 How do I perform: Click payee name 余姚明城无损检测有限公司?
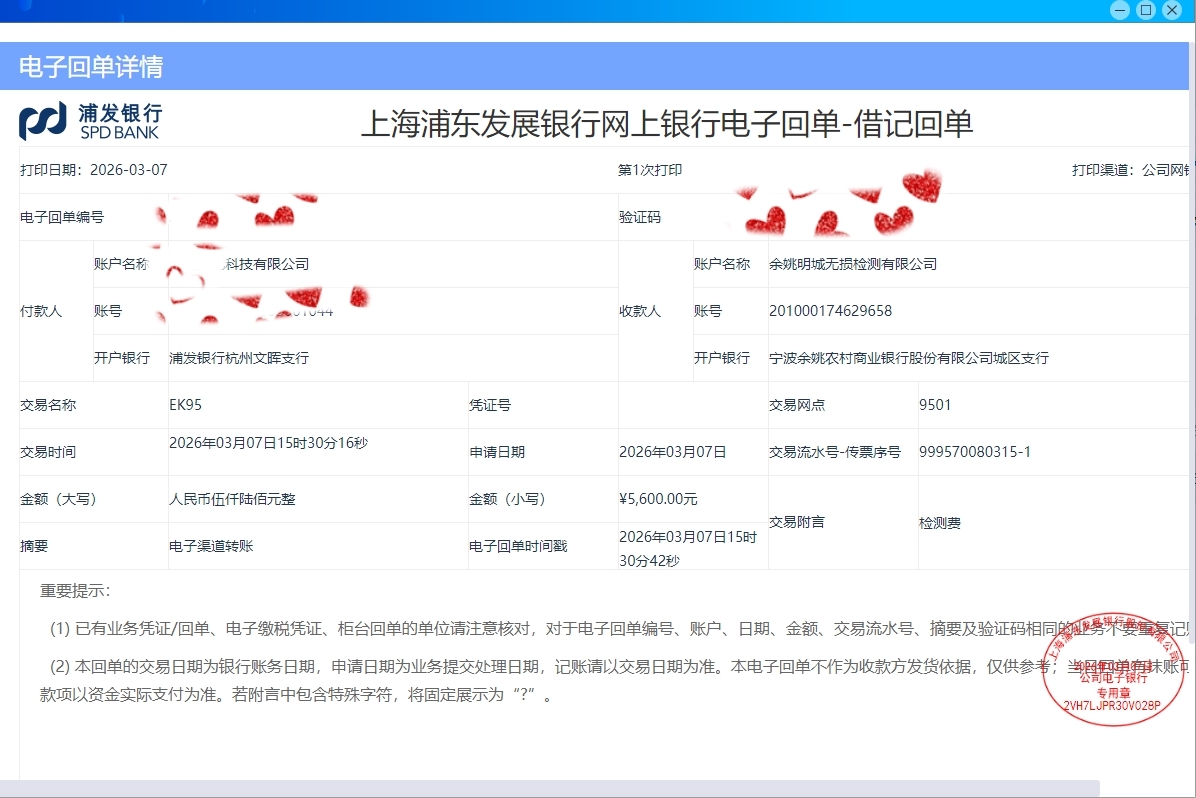852,264
